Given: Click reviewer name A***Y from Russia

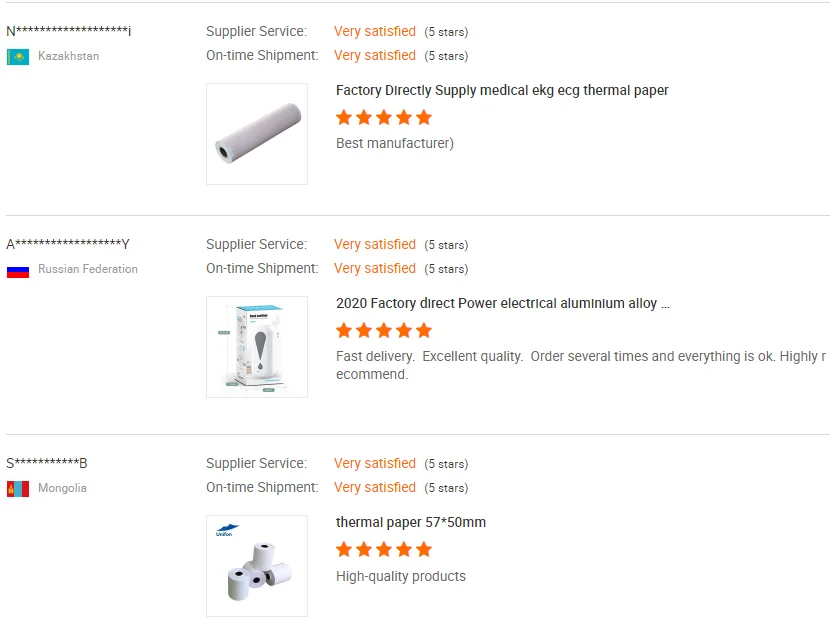Looking at the screenshot, I should click(x=68, y=244).
